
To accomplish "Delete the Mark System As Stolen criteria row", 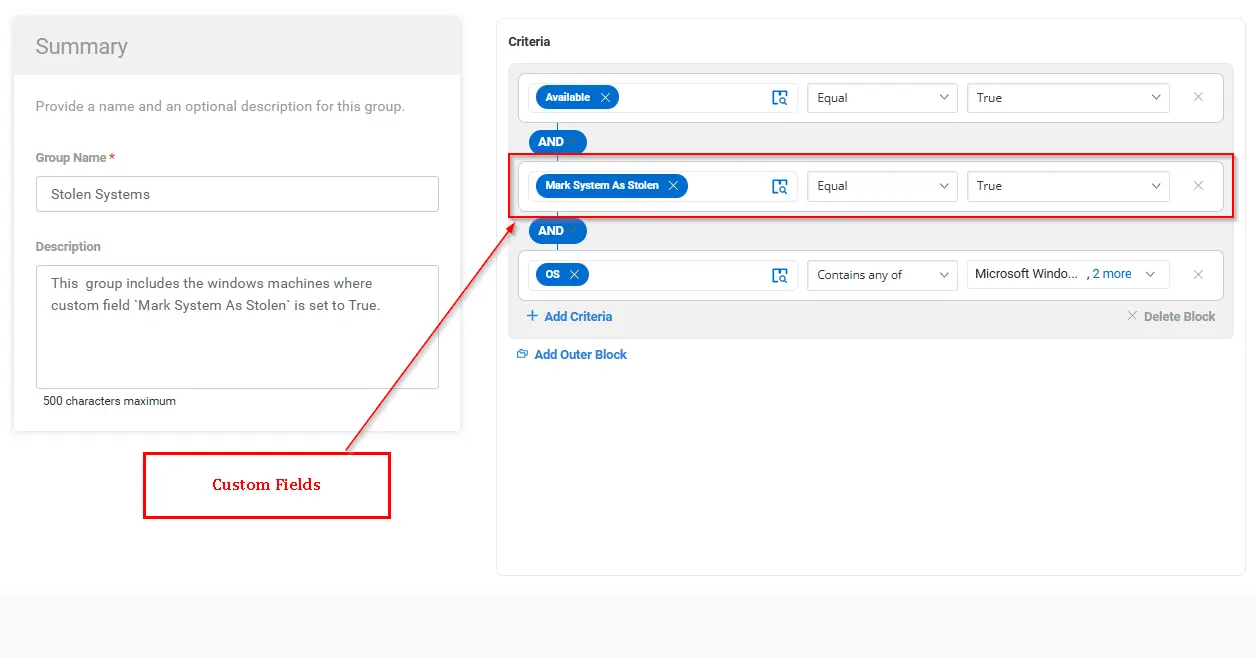I will [1198, 185].
